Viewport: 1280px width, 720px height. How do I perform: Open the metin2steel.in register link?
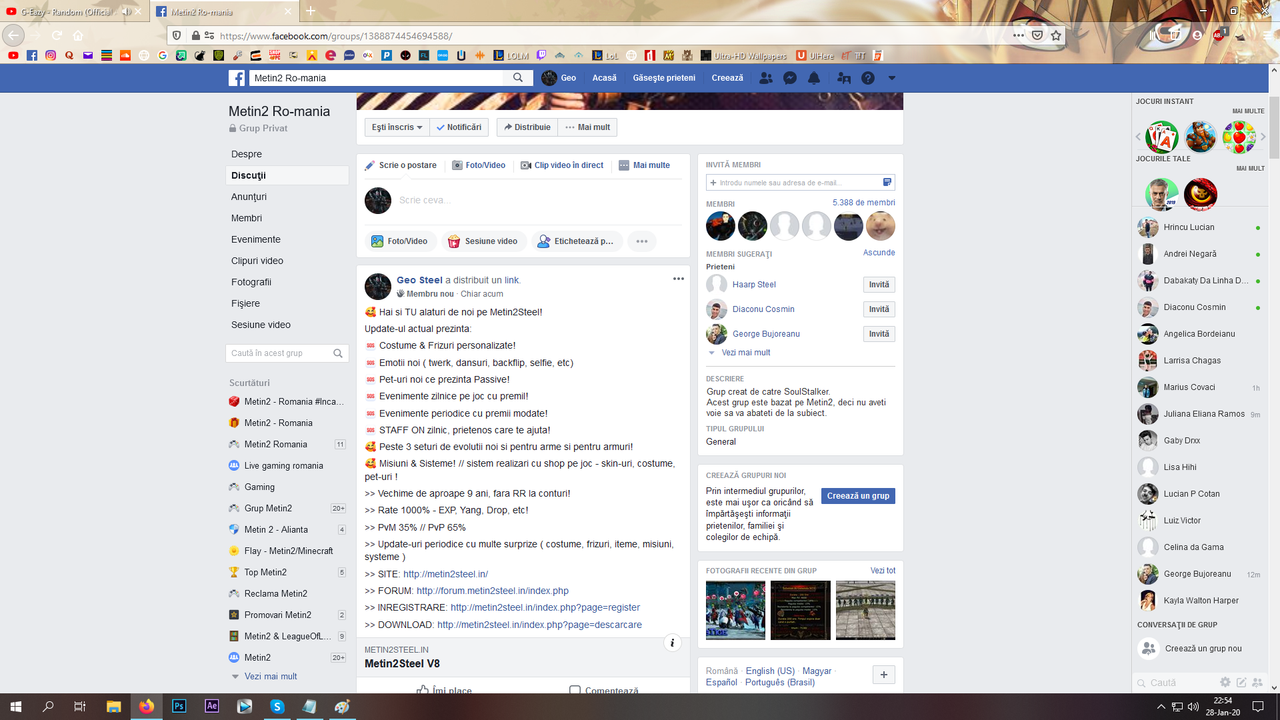(545, 607)
